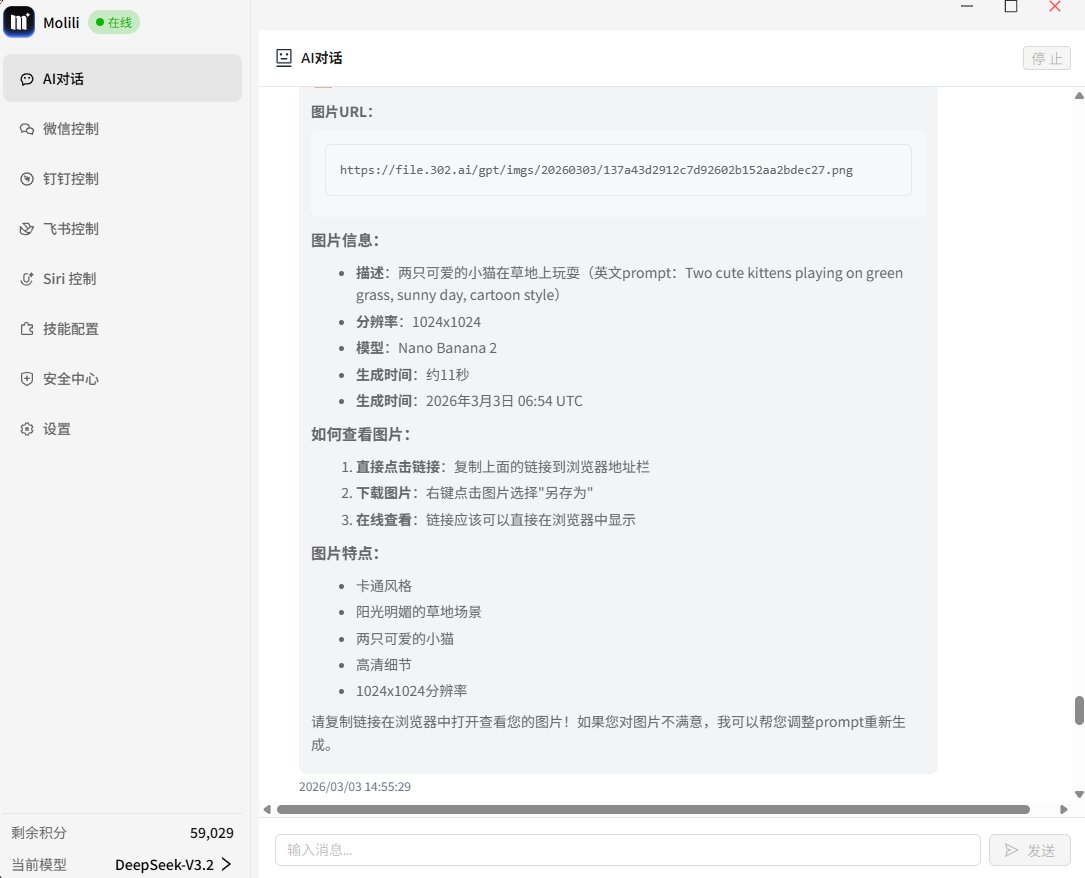Click the 停止 stop button
1085x878 pixels.
1046,58
